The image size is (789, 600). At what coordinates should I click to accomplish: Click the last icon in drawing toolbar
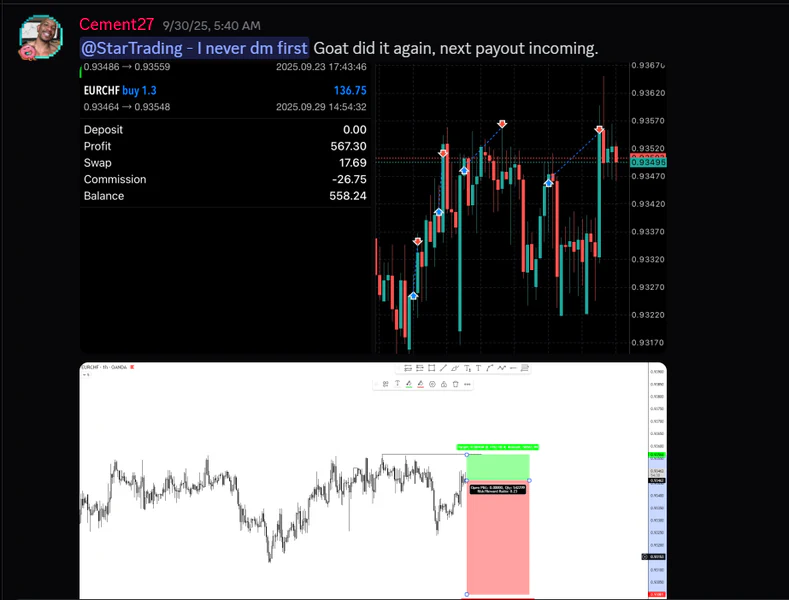(x=525, y=368)
